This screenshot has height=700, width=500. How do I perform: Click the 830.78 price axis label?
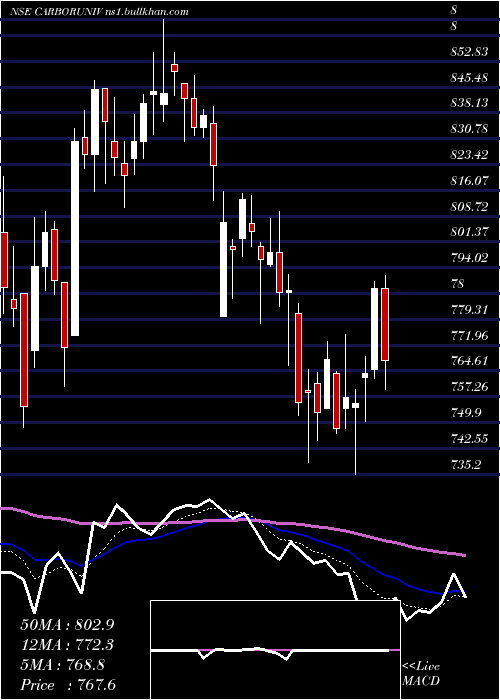coord(469,129)
